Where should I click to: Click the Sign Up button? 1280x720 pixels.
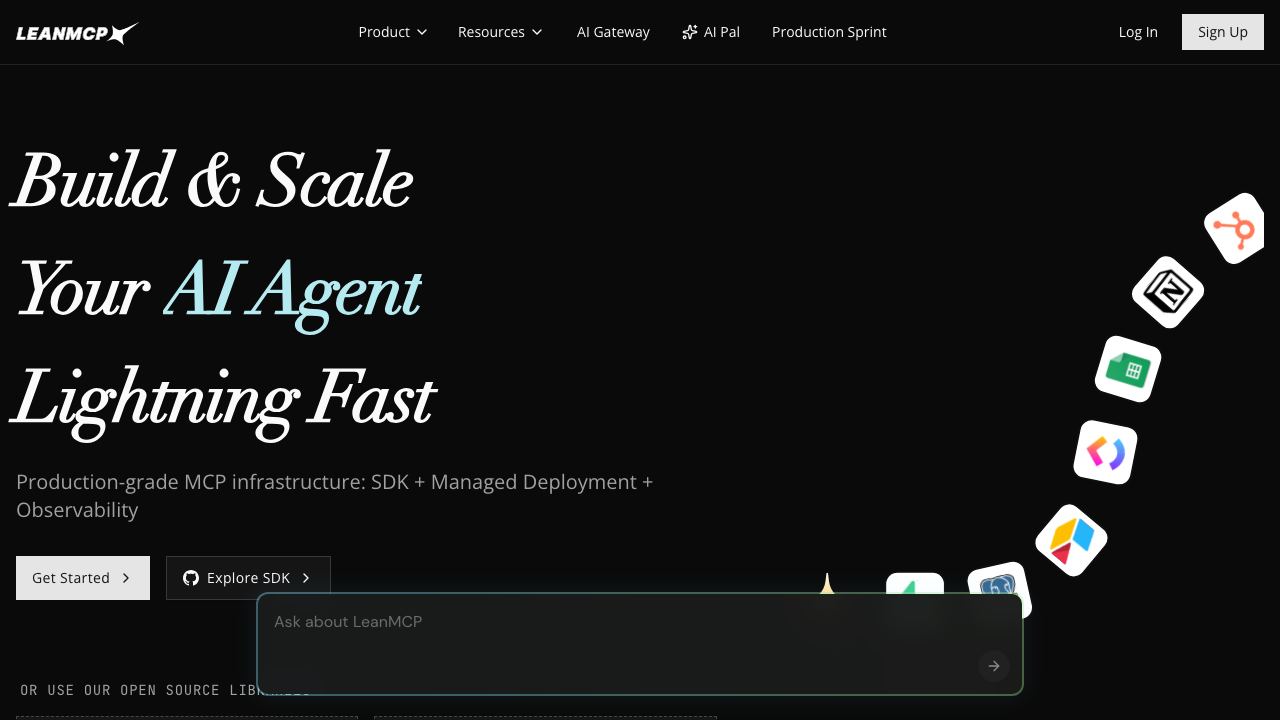coord(1223,32)
